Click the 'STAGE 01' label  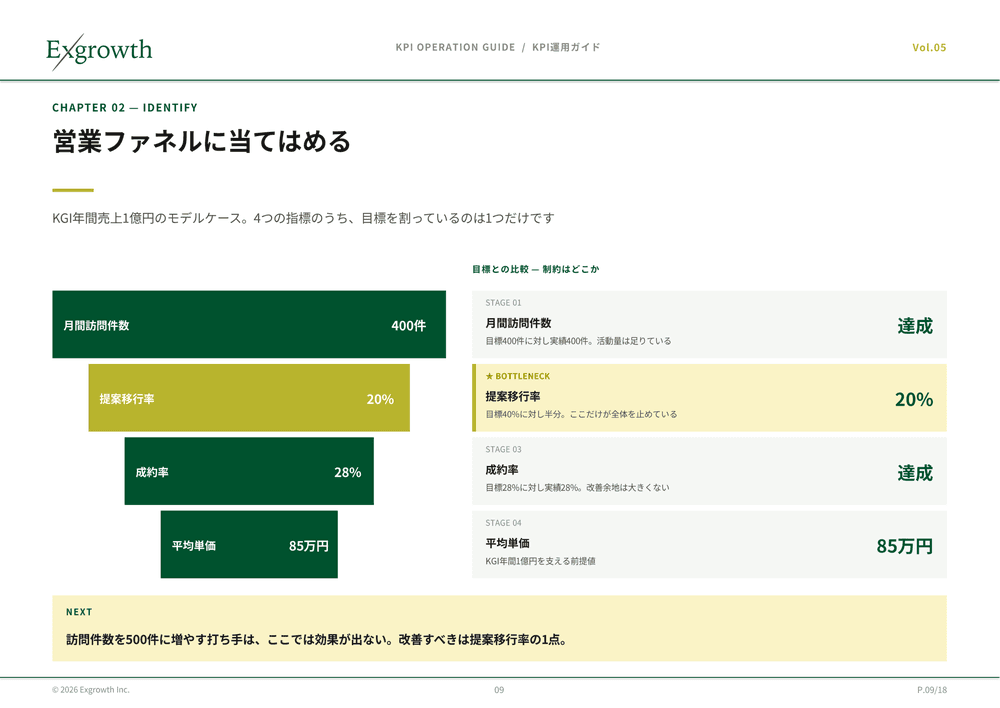tap(503, 303)
